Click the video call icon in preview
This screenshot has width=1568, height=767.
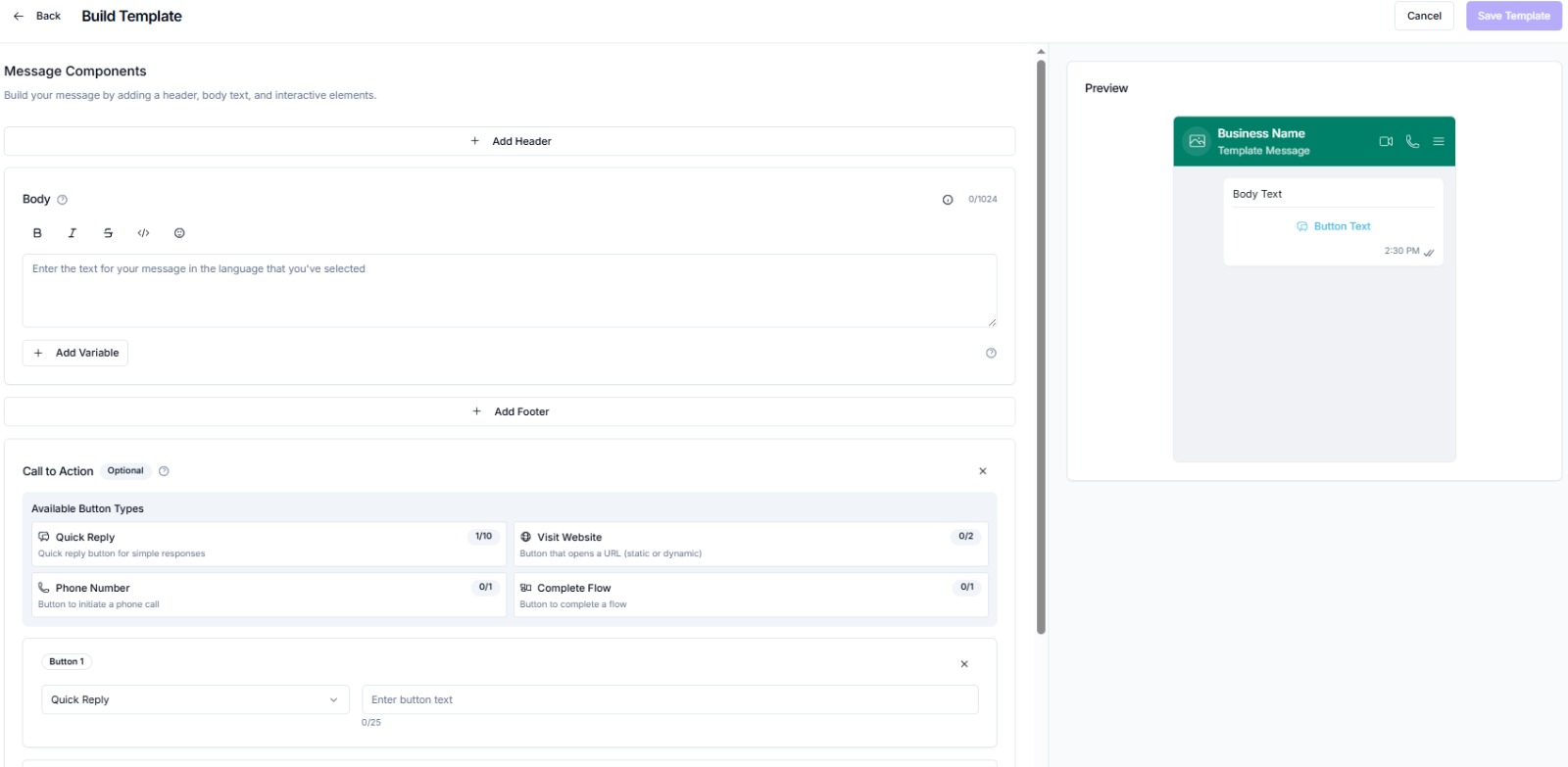(1386, 141)
